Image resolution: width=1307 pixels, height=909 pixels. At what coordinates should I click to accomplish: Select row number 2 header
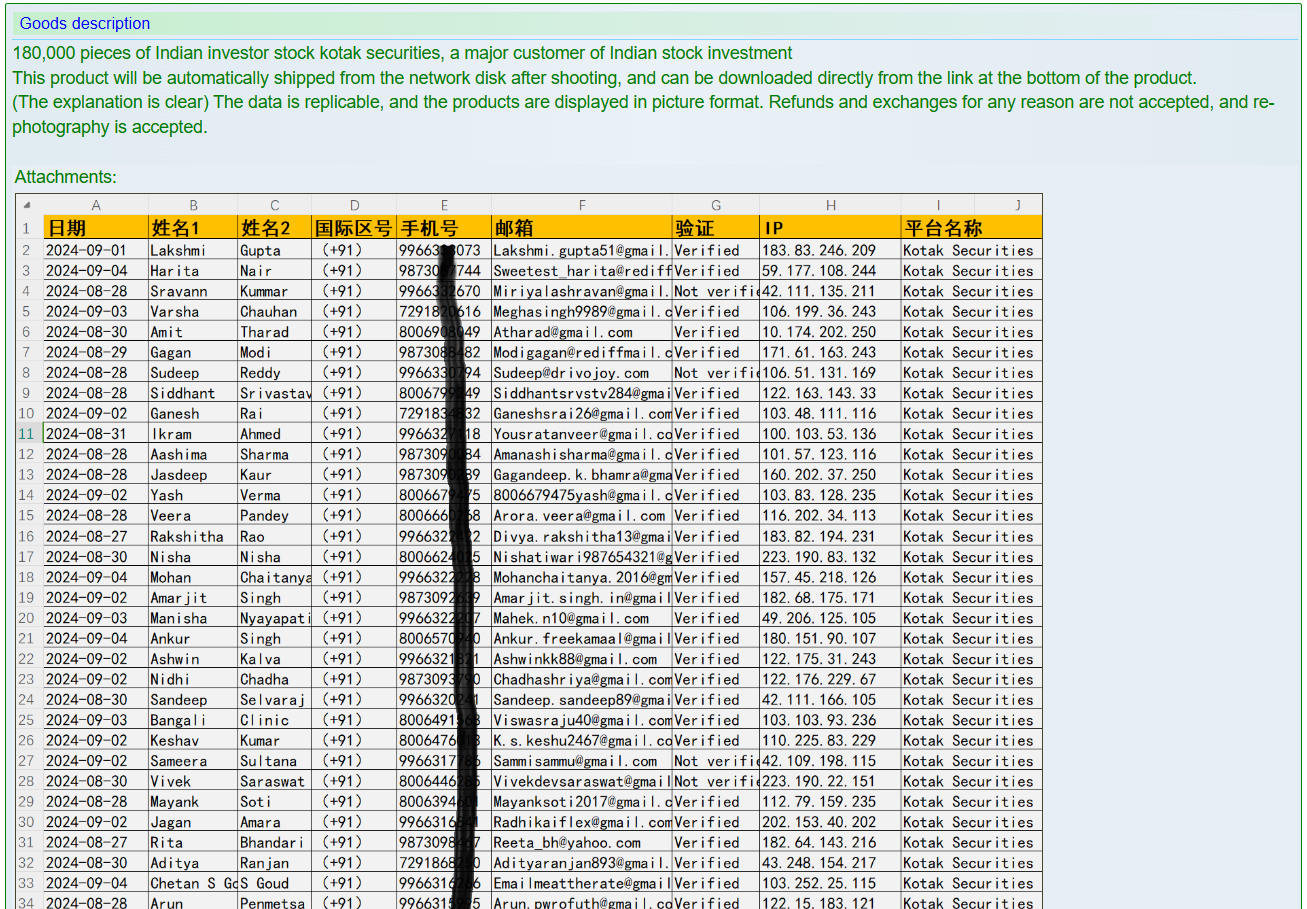tap(27, 250)
